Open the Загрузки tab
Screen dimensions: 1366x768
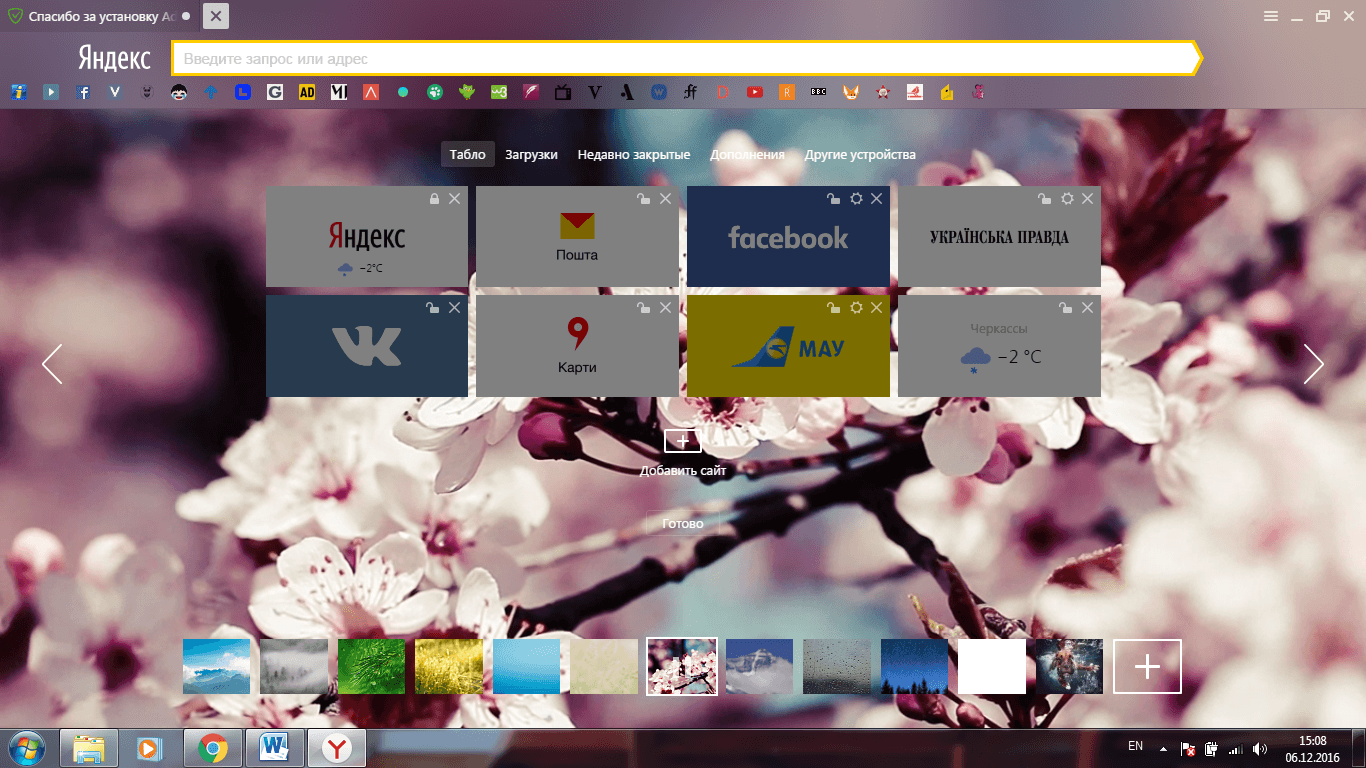coord(531,154)
